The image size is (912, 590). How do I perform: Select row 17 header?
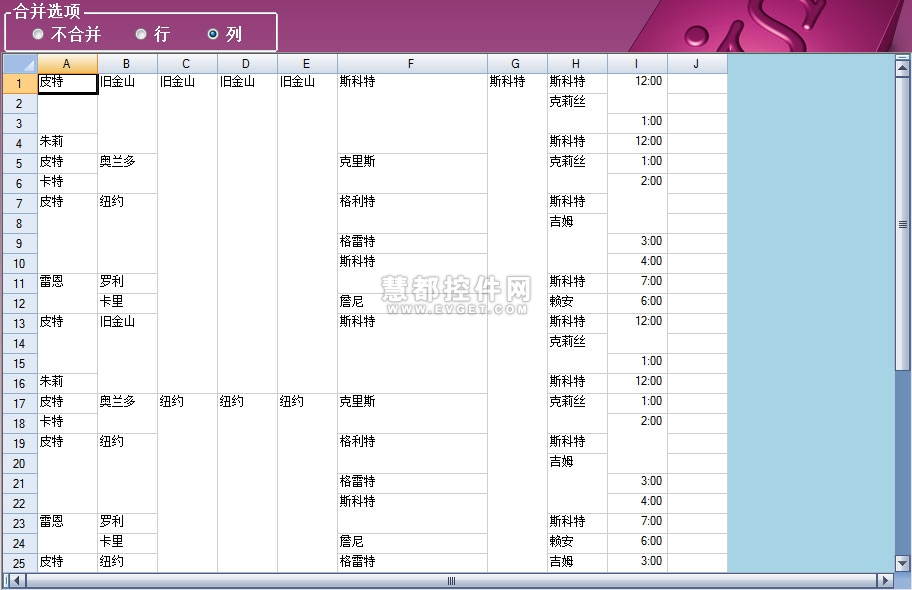[x=20, y=403]
